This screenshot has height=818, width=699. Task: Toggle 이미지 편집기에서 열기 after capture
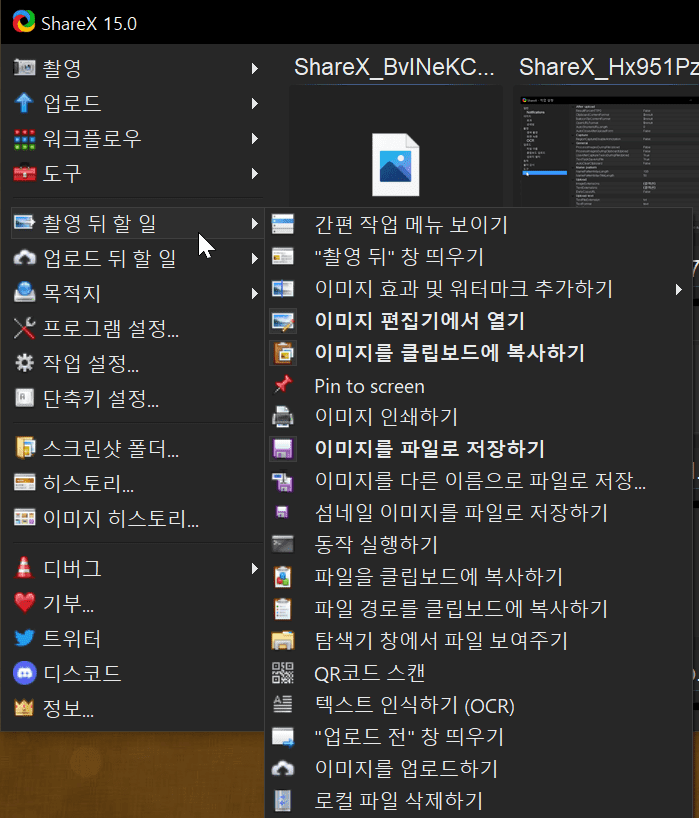[478, 321]
